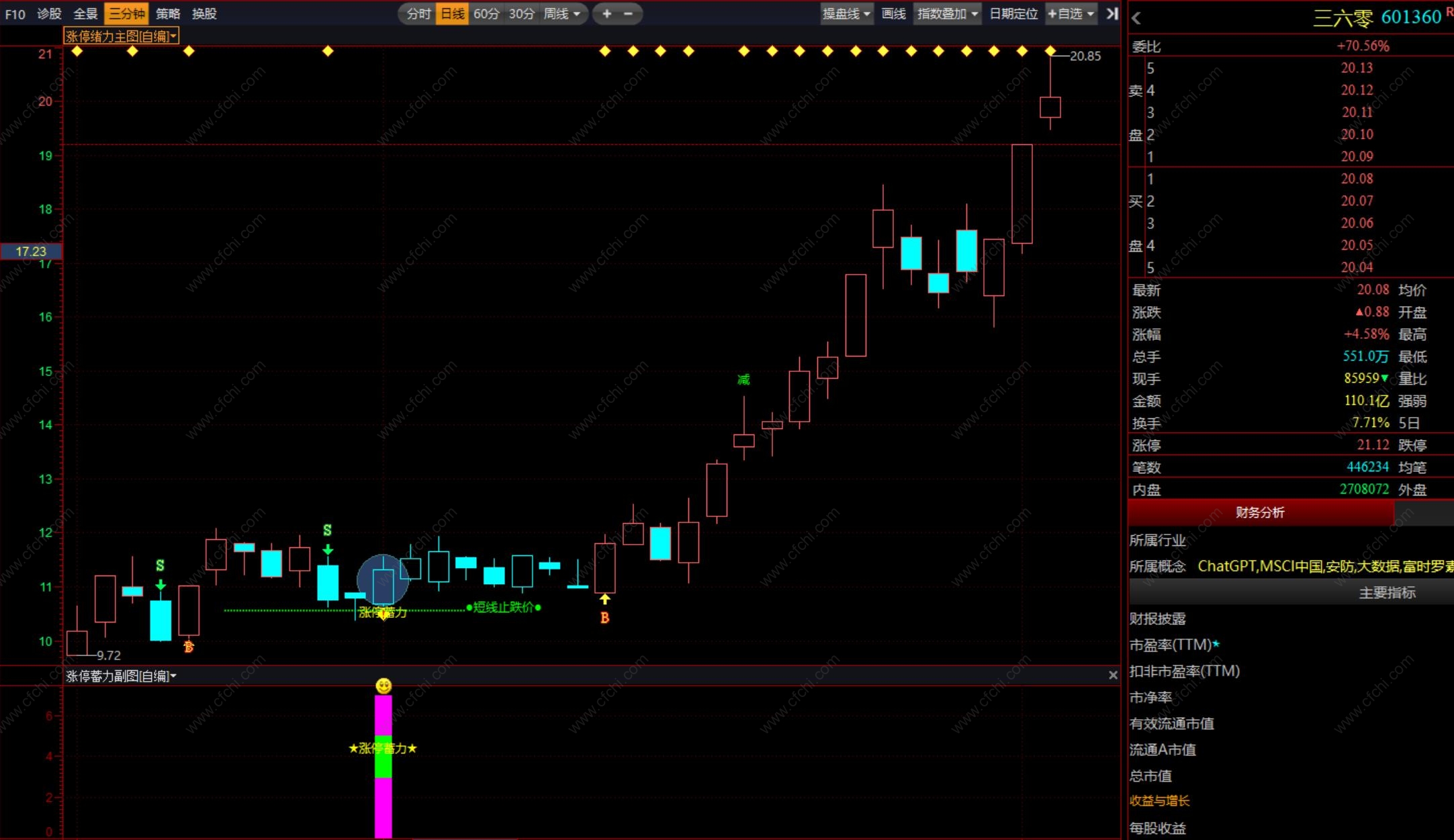Click the zoom in plus button
This screenshot has width=1454, height=840.
point(606,13)
